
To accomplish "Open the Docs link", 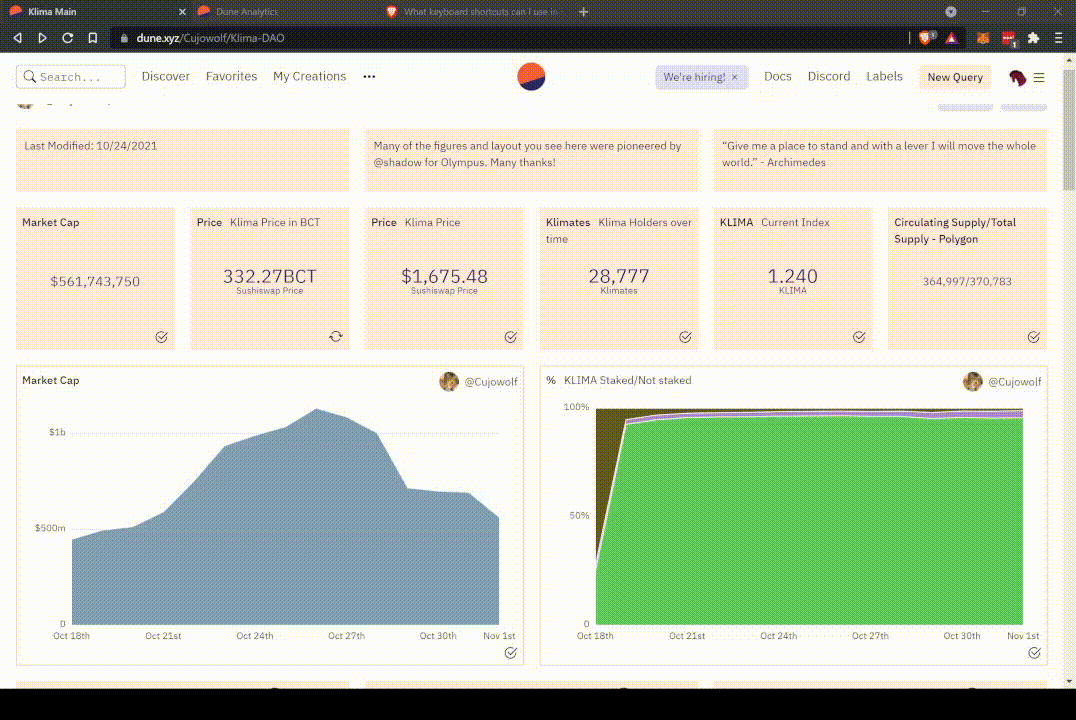I will tap(777, 76).
